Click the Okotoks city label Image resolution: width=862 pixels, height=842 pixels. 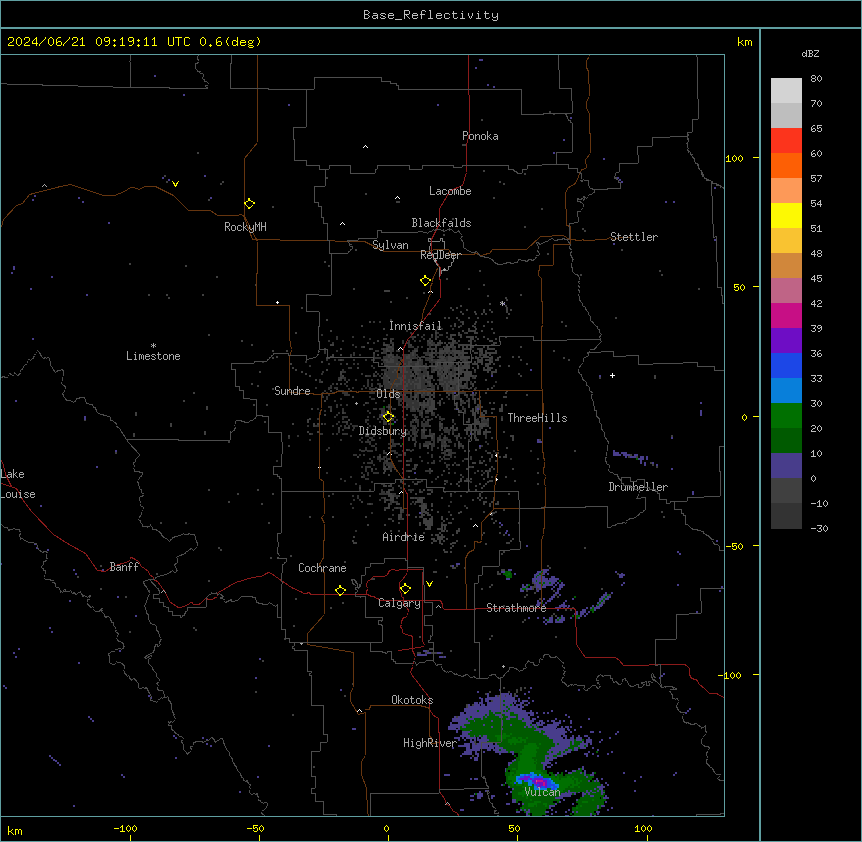pos(412,700)
